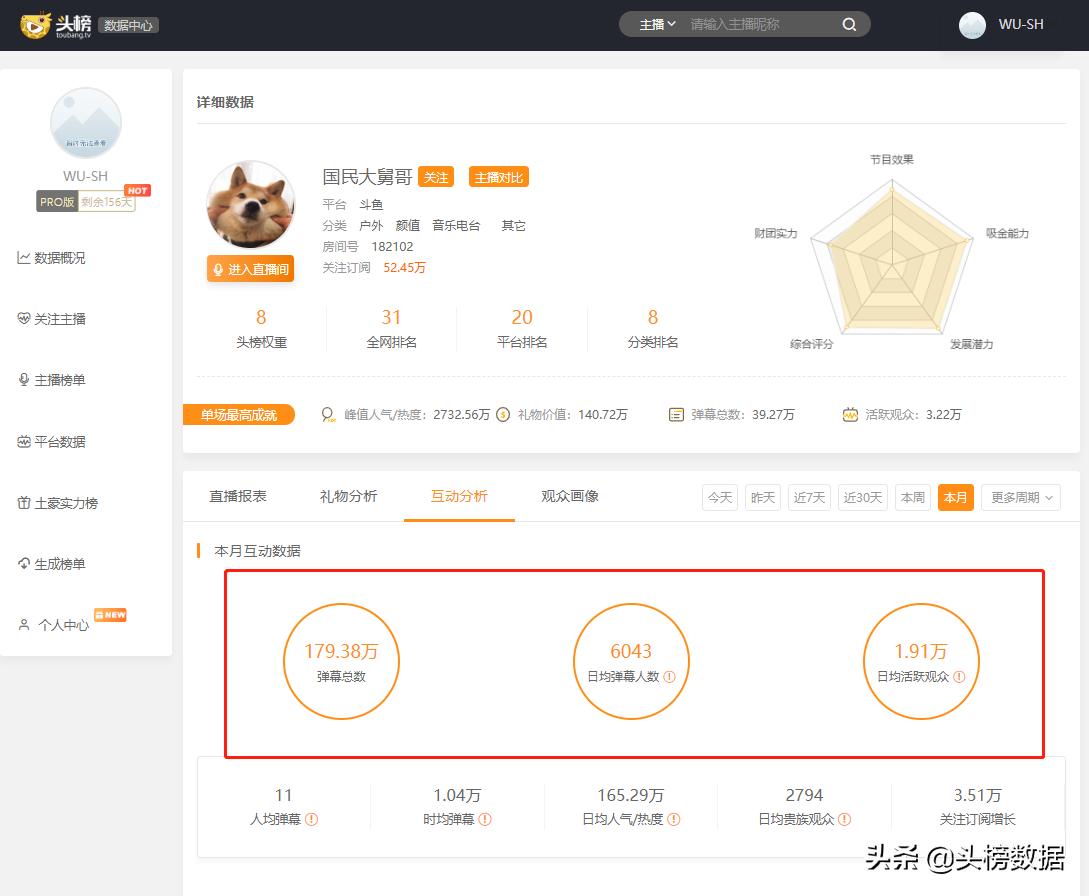1089x896 pixels.
Task: Open 关注主播 via the heart icon
Action: pos(22,319)
